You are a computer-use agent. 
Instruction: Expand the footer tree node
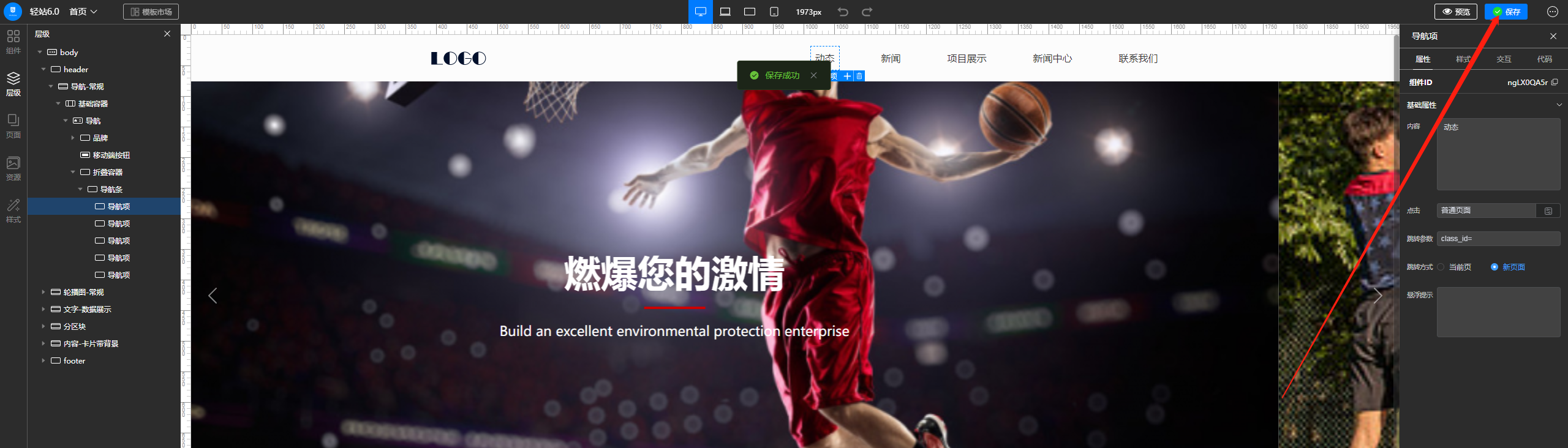[43, 360]
